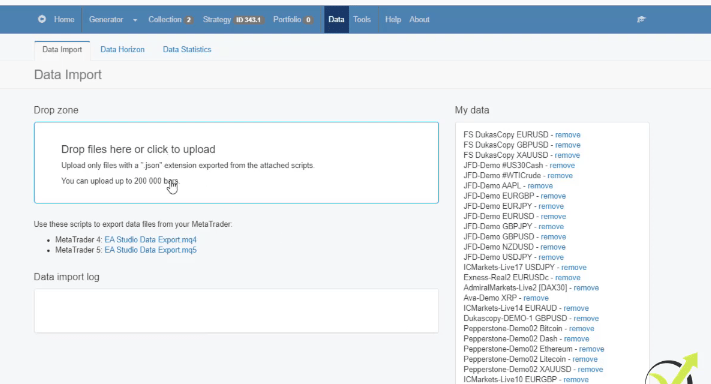
Task: Remove JFD-Demo AAPL data
Action: [x=540, y=186]
